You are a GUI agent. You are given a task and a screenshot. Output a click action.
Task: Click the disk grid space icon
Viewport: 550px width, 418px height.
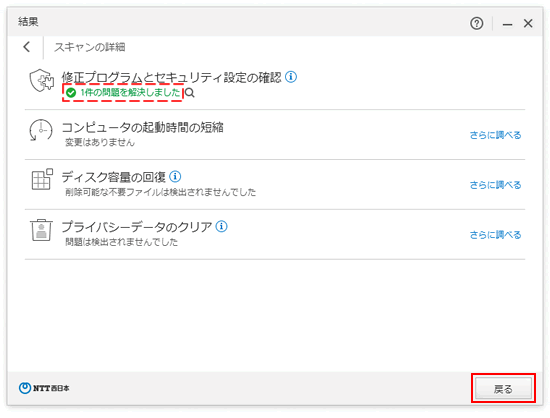point(42,179)
